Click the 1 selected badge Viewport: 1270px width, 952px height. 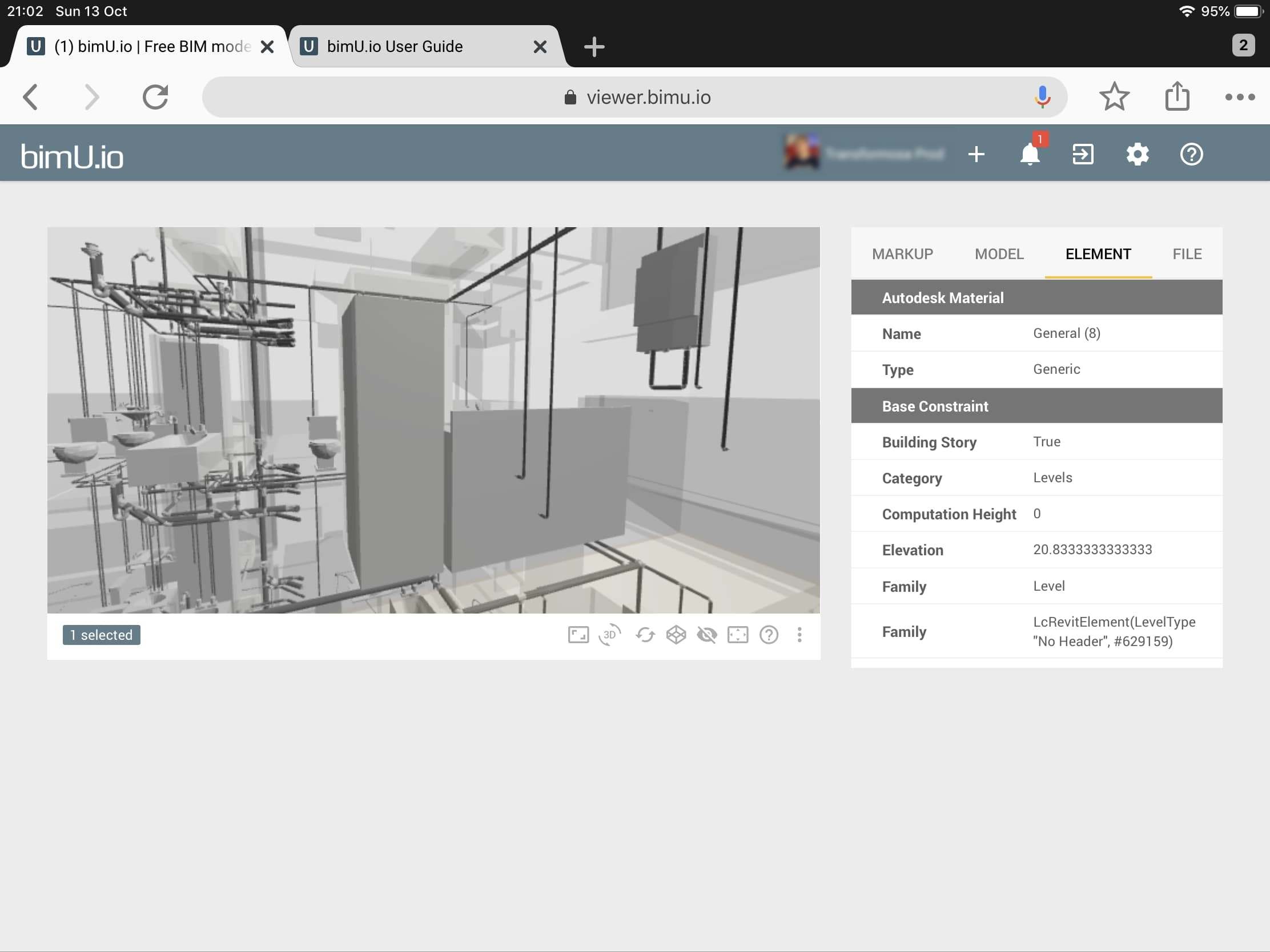coord(102,635)
